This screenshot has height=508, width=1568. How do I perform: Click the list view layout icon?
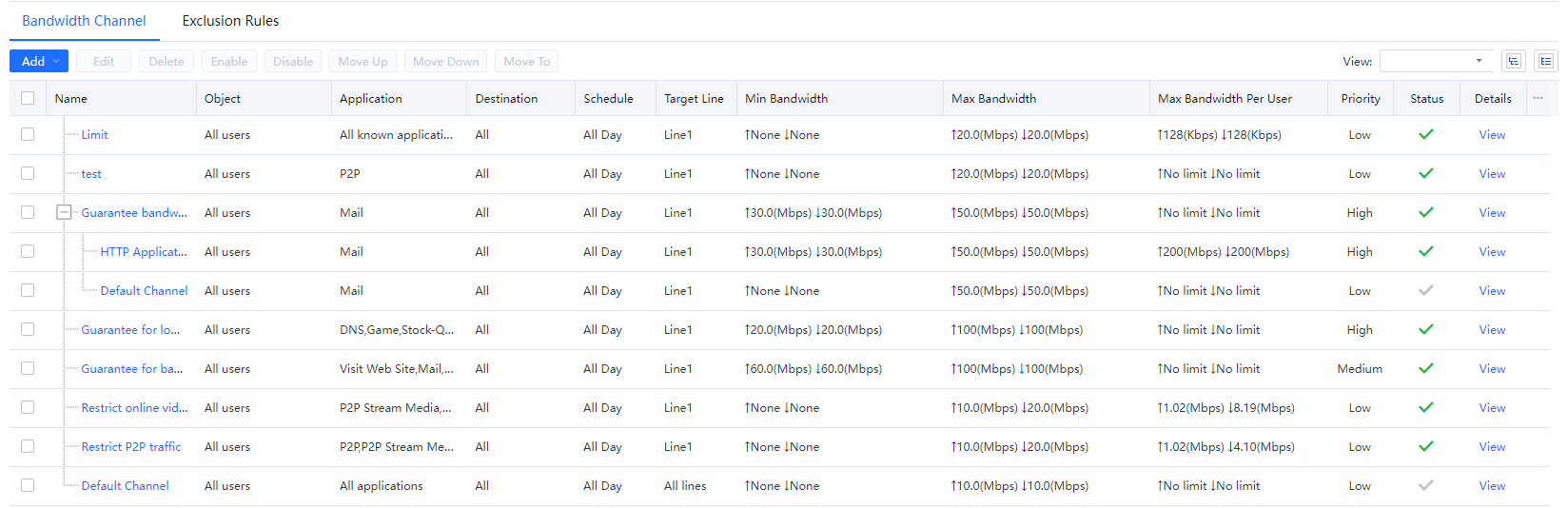coord(1545,61)
